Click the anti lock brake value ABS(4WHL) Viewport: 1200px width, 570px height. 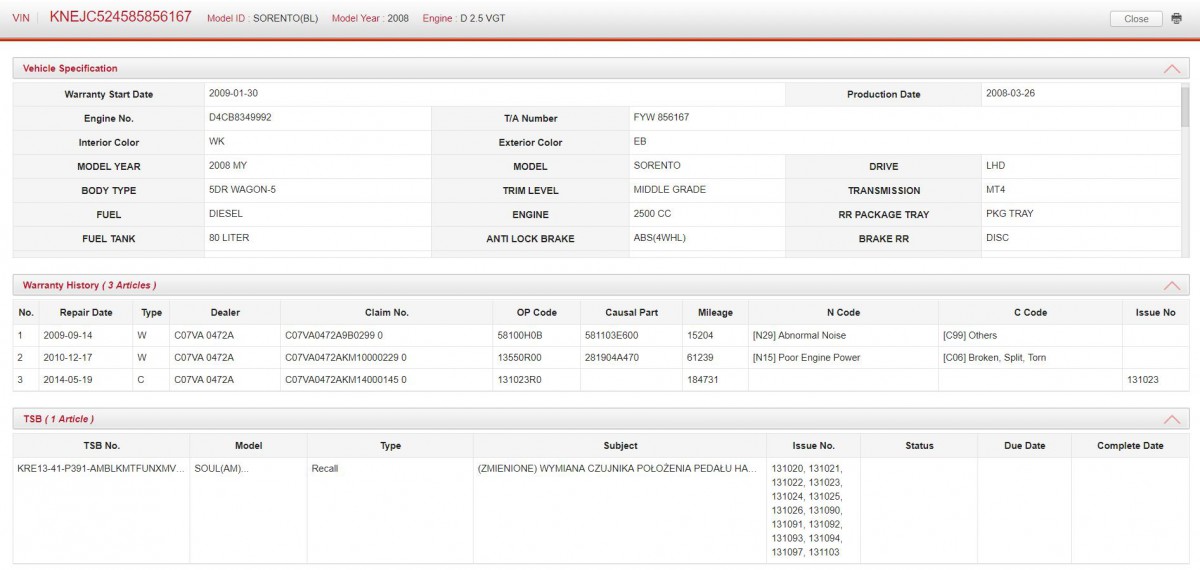(x=660, y=238)
